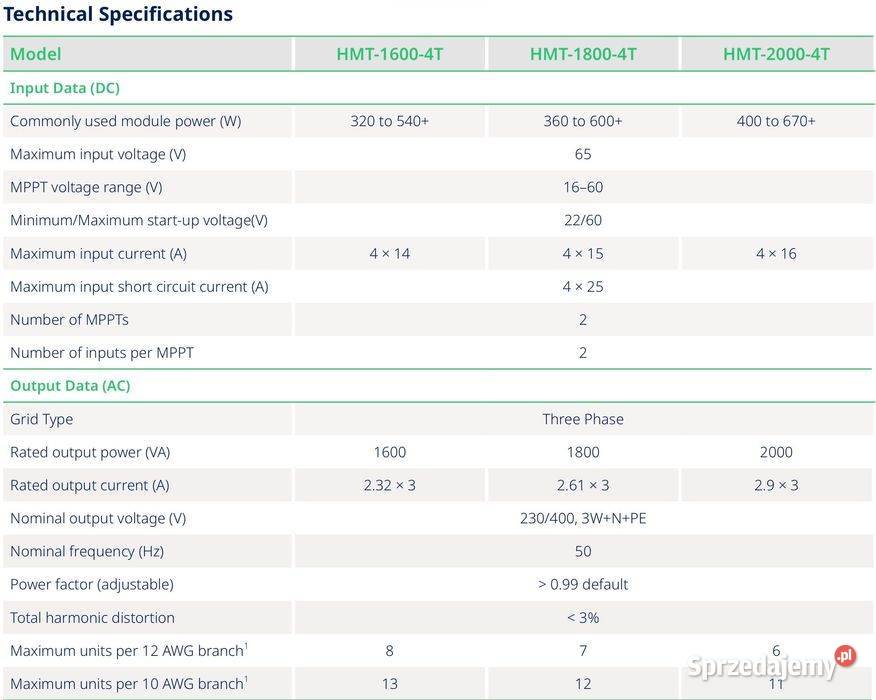Click the Model header cell

(x=36, y=54)
